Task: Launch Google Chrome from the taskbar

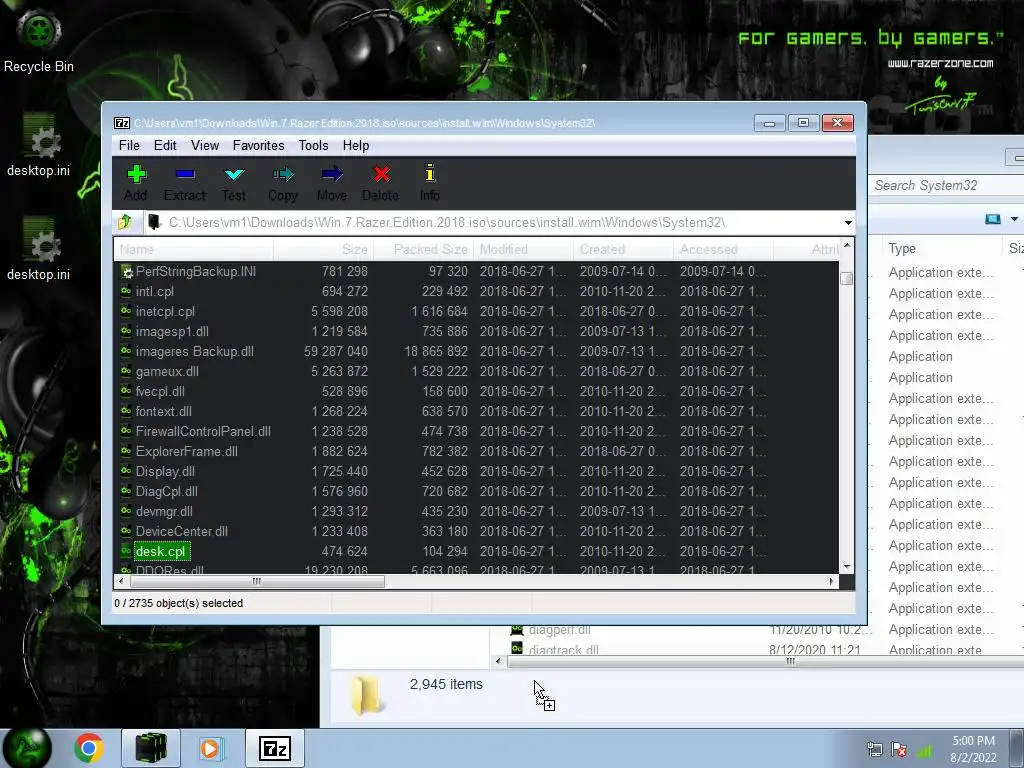Action: pos(89,748)
